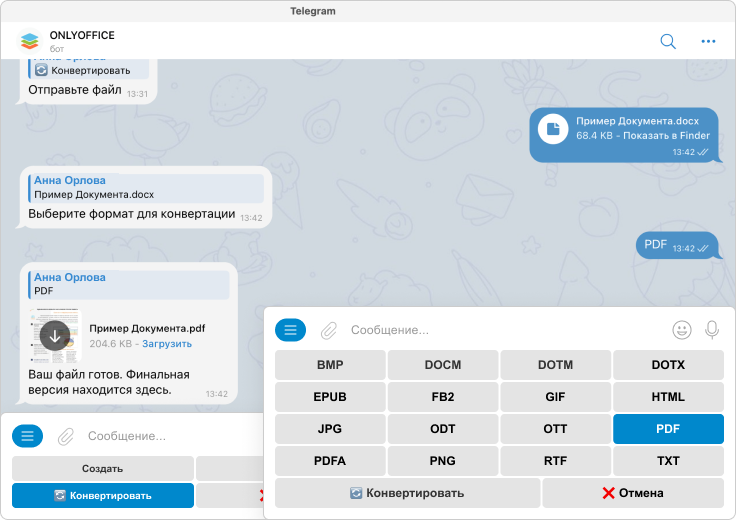This screenshot has width=736, height=520.
Task: Open the three-dot chat options menu
Action: (708, 41)
